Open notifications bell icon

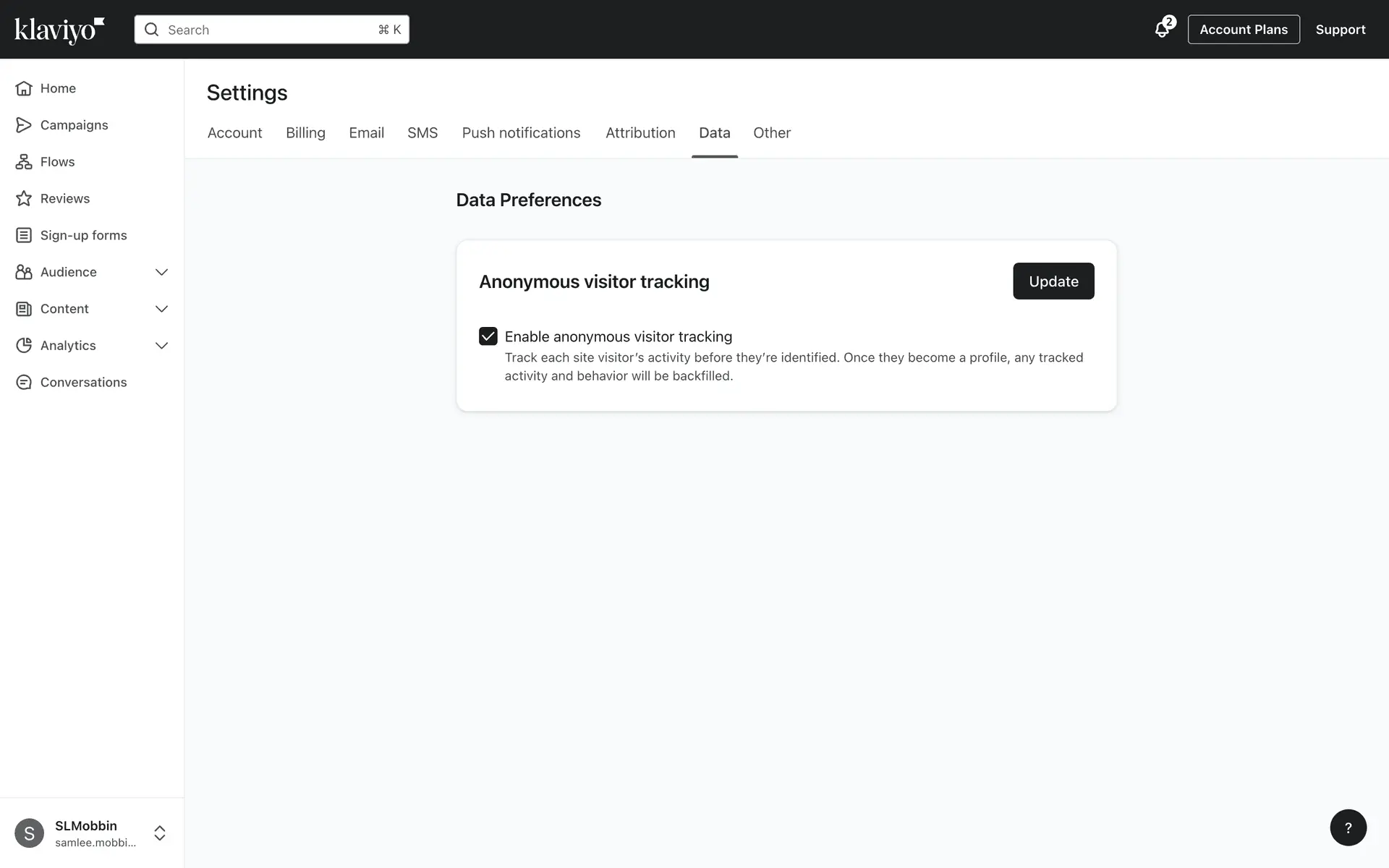coord(1162,30)
